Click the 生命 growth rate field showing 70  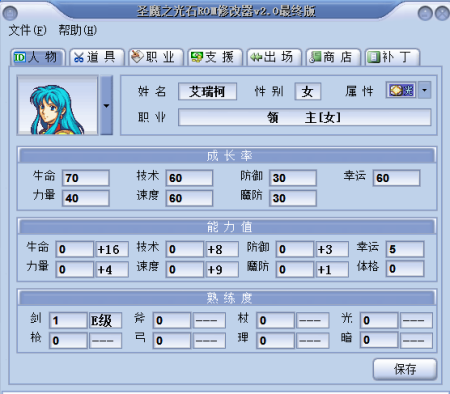(86, 178)
